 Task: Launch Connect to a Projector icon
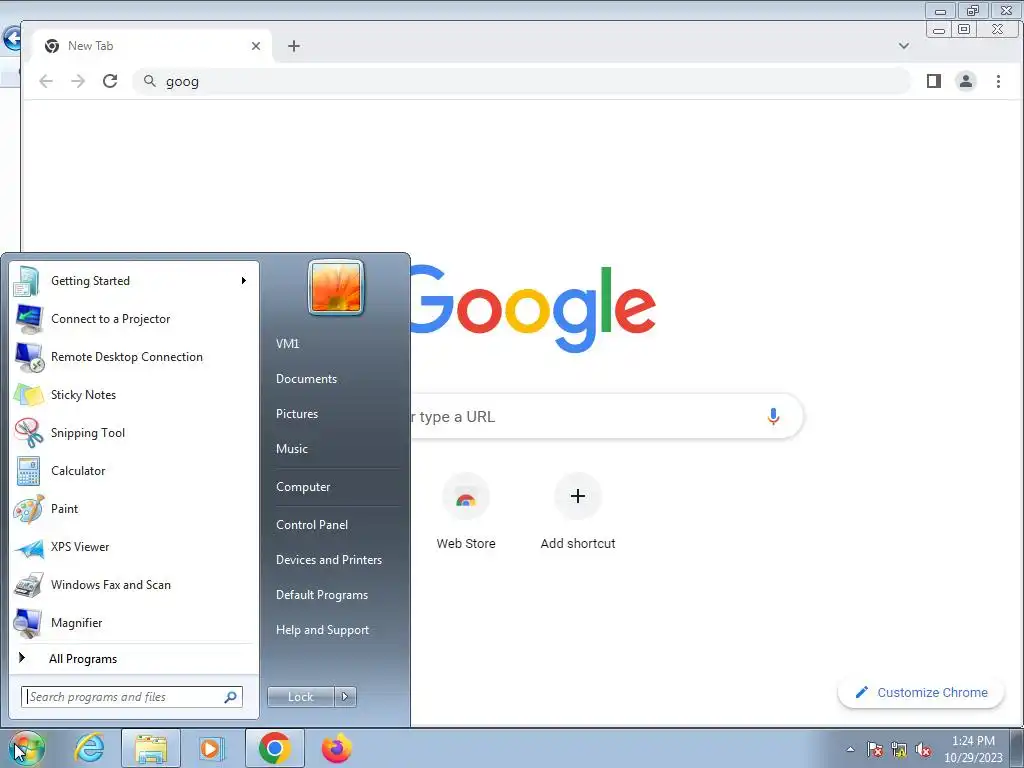27,319
